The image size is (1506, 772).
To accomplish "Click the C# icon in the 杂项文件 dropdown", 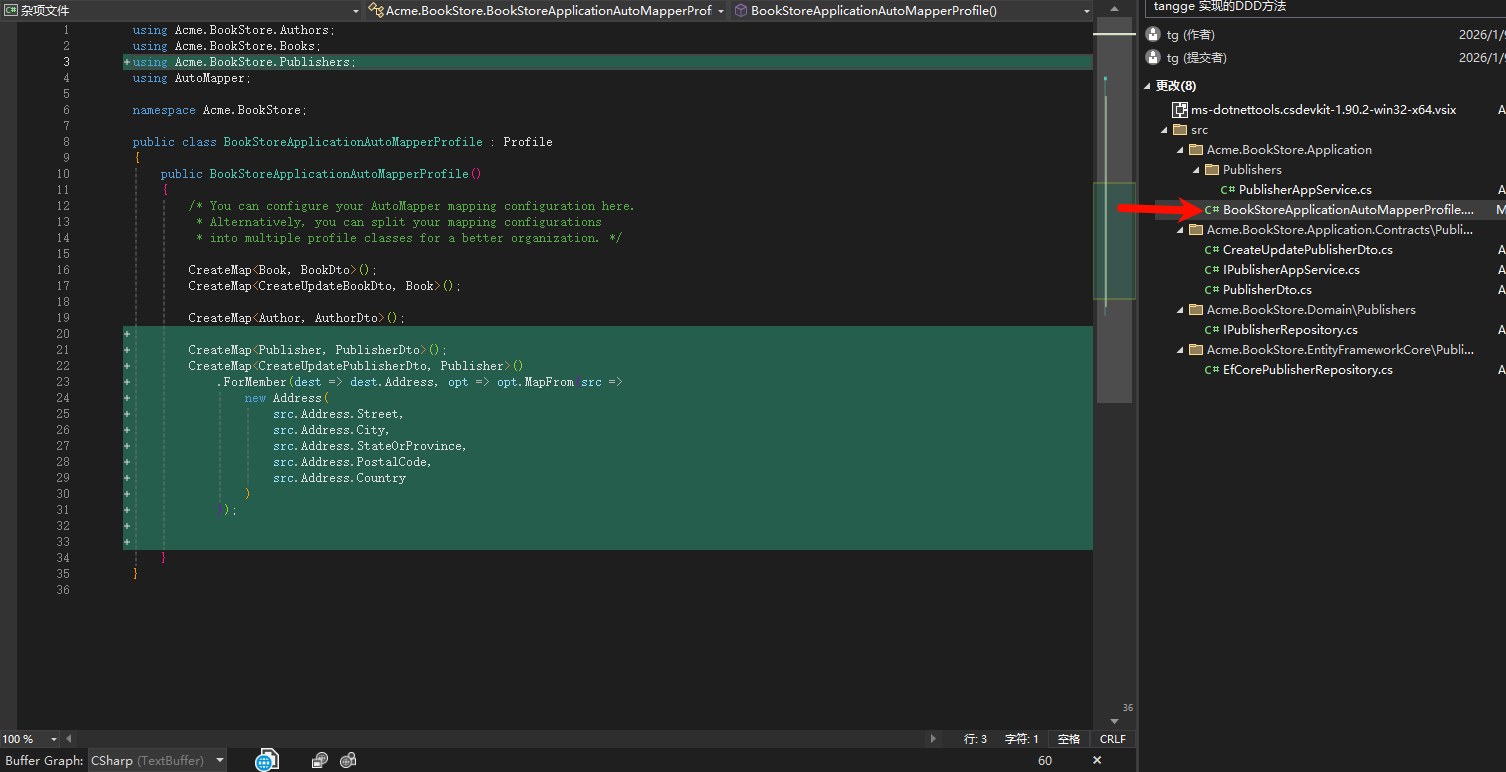I will click(x=11, y=10).
